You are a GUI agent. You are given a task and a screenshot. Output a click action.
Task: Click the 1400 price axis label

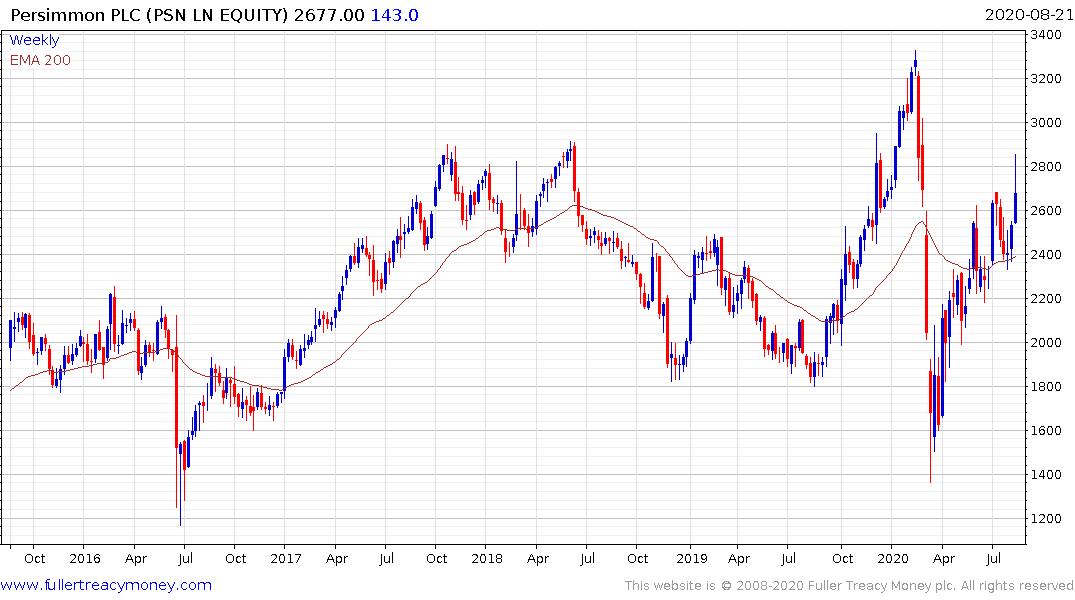coord(1046,475)
